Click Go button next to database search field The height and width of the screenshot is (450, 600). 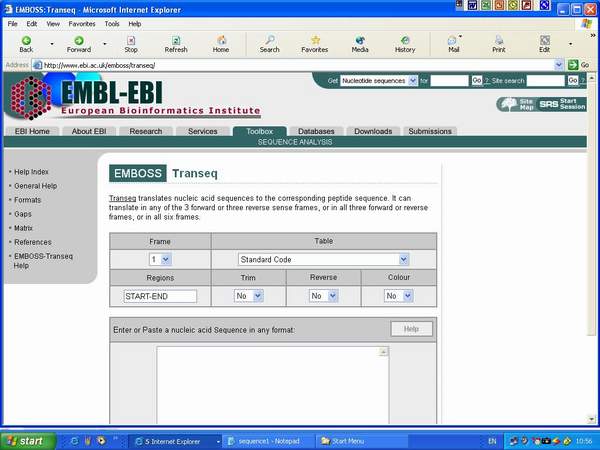tap(477, 80)
